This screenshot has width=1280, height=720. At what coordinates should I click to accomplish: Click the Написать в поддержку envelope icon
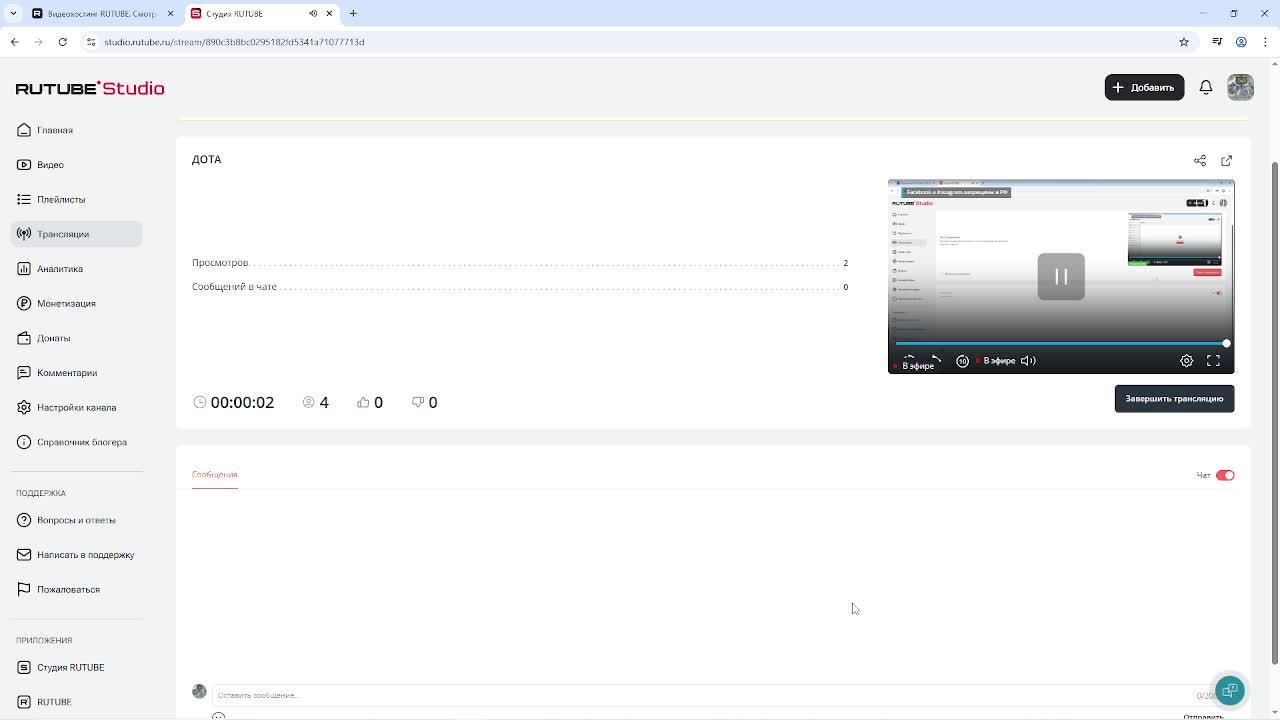[24, 555]
